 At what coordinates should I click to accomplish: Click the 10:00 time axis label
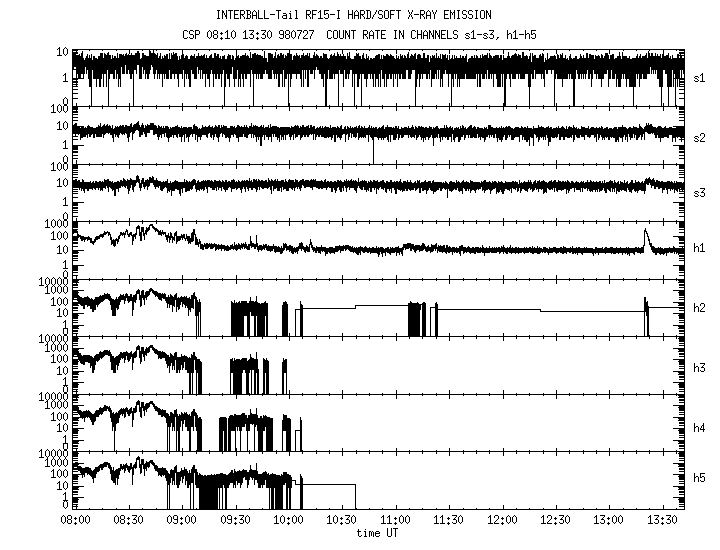[288, 520]
